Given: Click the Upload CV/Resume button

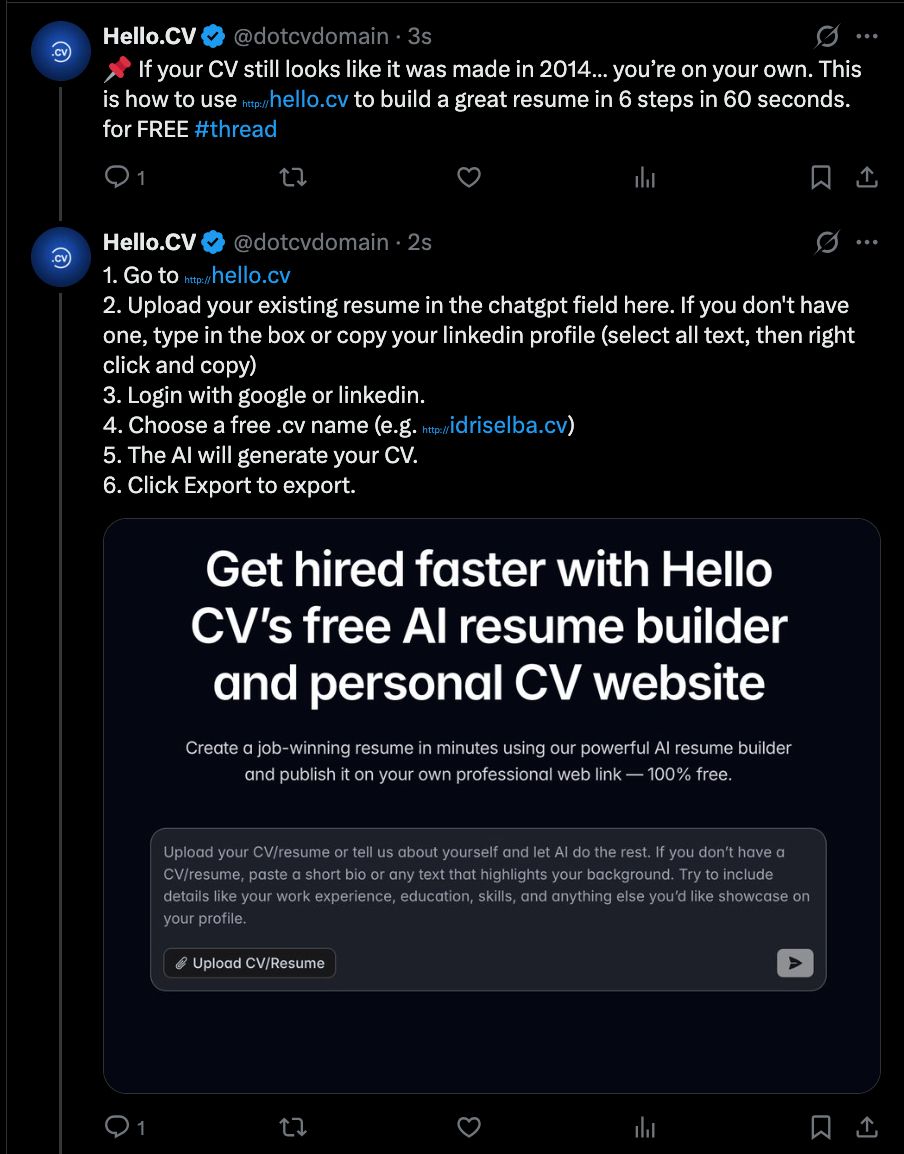Looking at the screenshot, I should 250,963.
